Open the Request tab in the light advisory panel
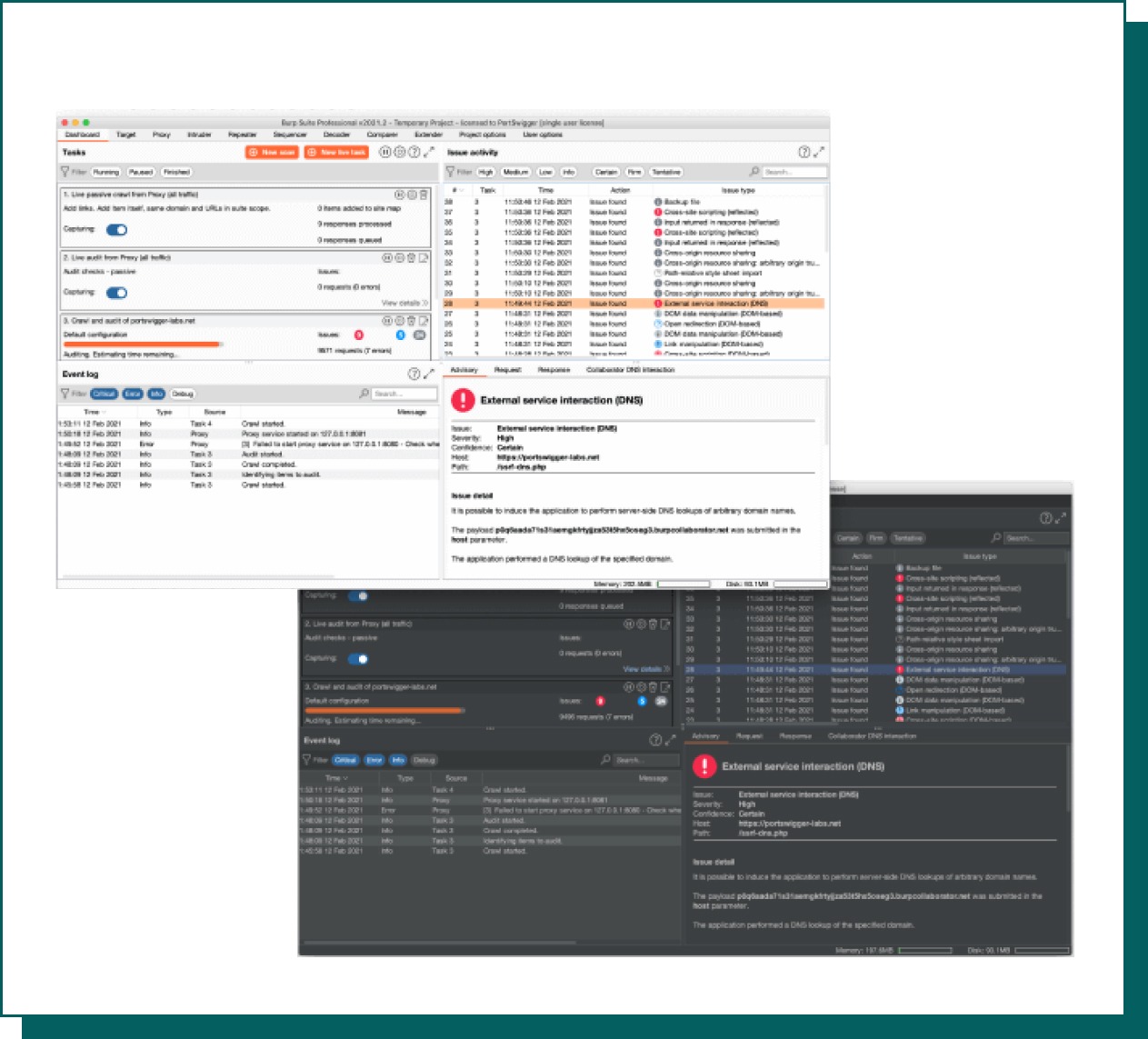Screen dimensions: 1148x1039 [507, 370]
